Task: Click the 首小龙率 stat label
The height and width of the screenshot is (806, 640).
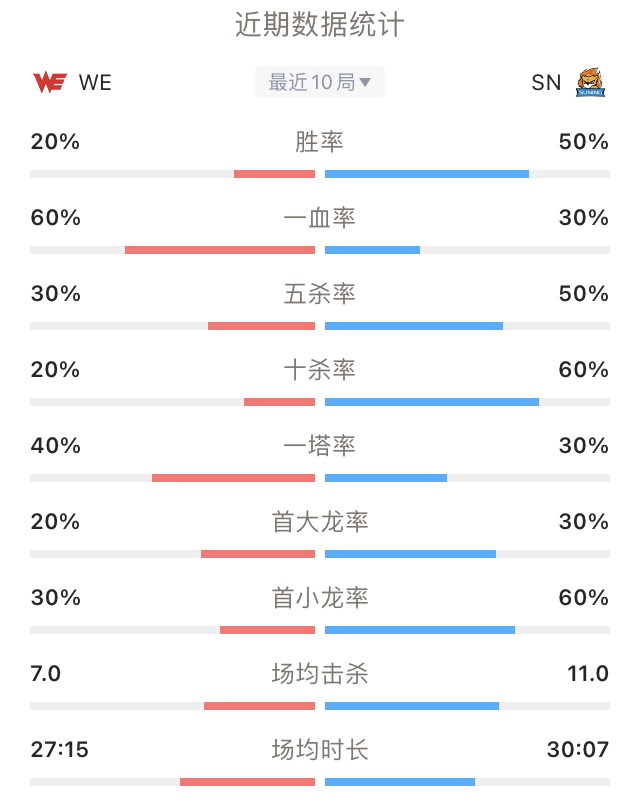Action: click(320, 597)
